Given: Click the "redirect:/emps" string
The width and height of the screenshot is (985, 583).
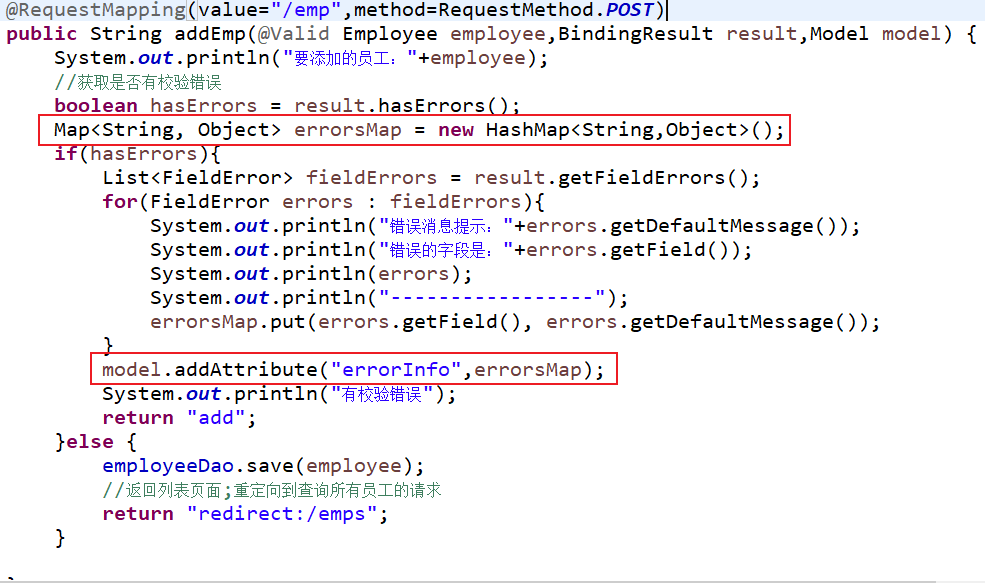Looking at the screenshot, I should [282, 514].
